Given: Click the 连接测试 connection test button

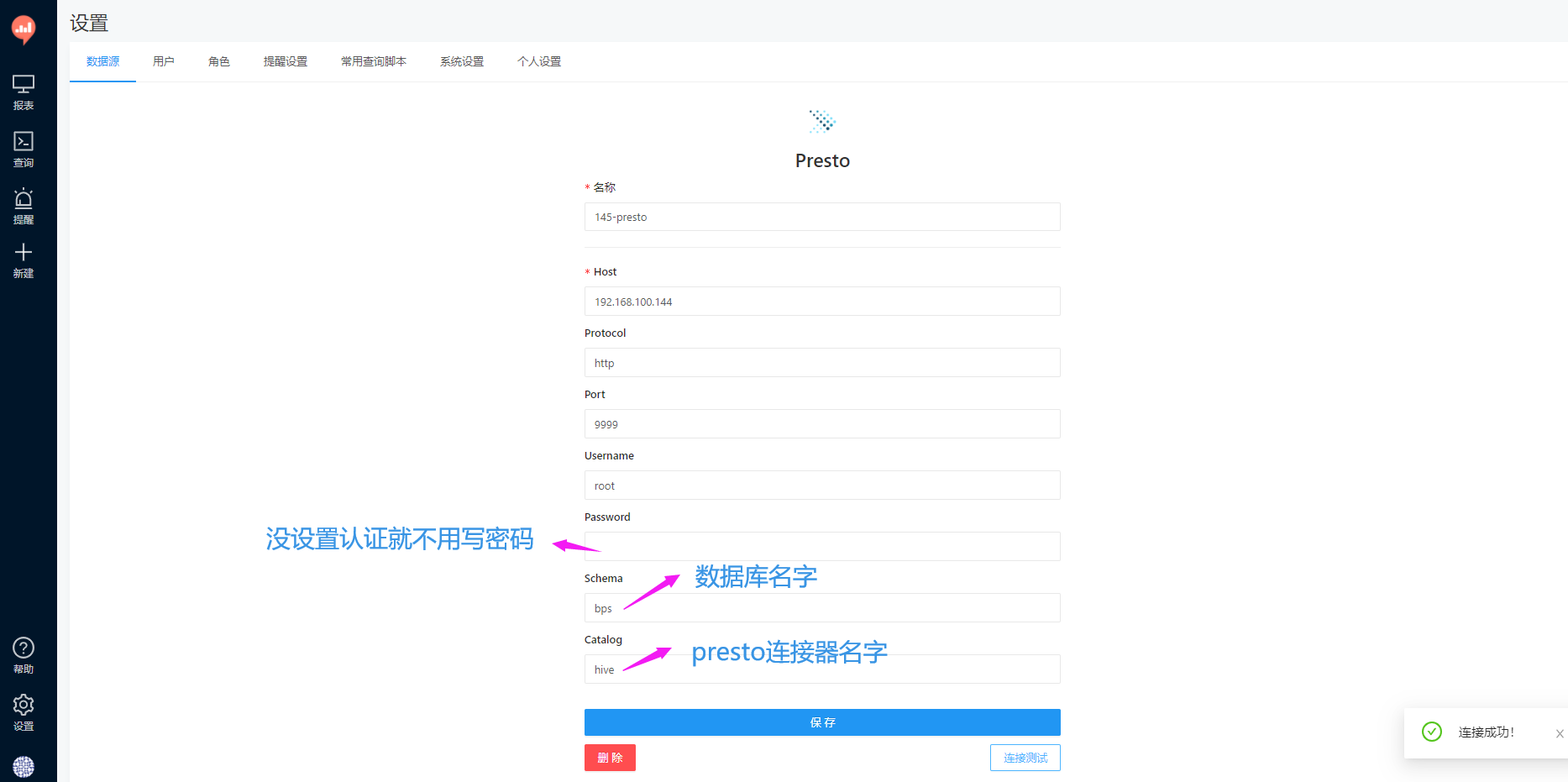Looking at the screenshot, I should point(1025,757).
